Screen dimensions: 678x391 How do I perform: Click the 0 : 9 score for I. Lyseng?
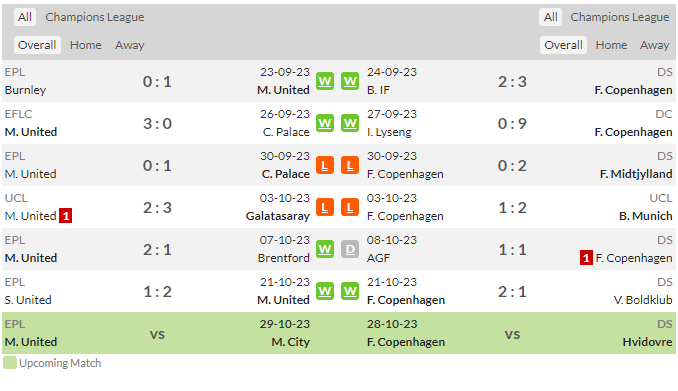512,124
